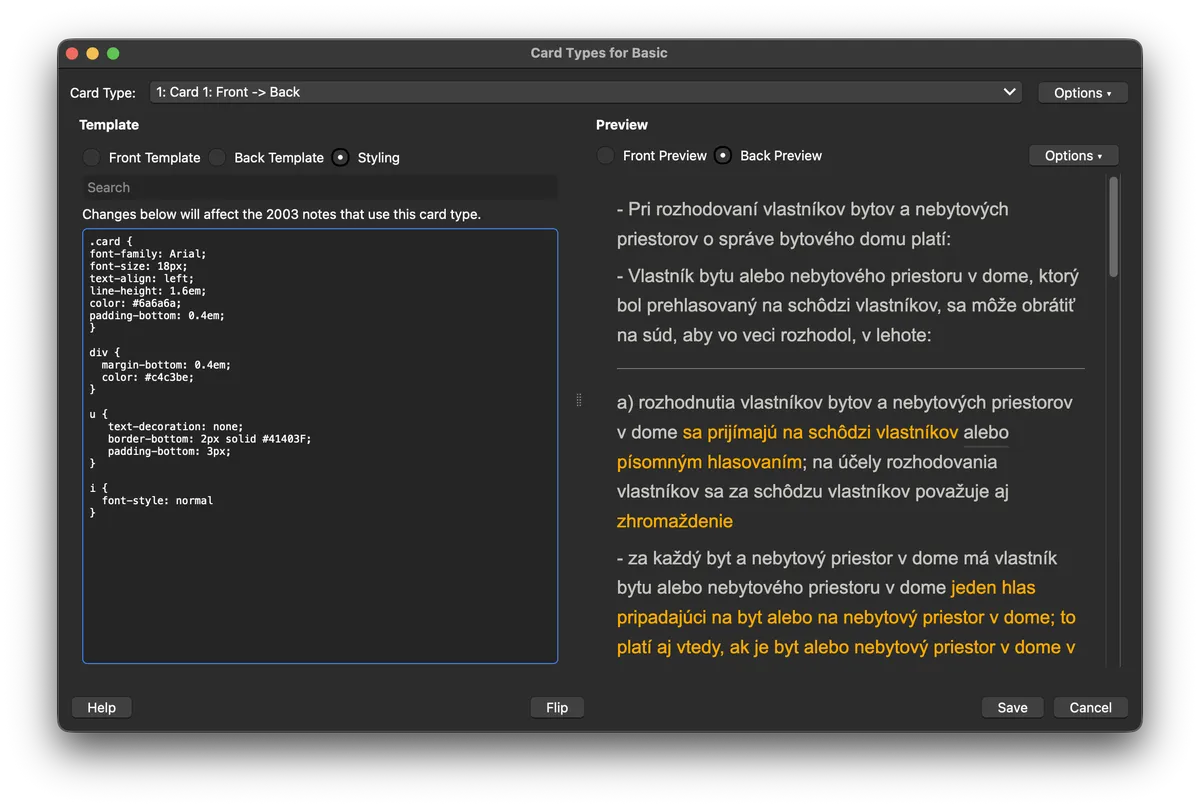Image resolution: width=1200 pixels, height=808 pixels.
Task: Save the card type changes
Action: 1012,707
